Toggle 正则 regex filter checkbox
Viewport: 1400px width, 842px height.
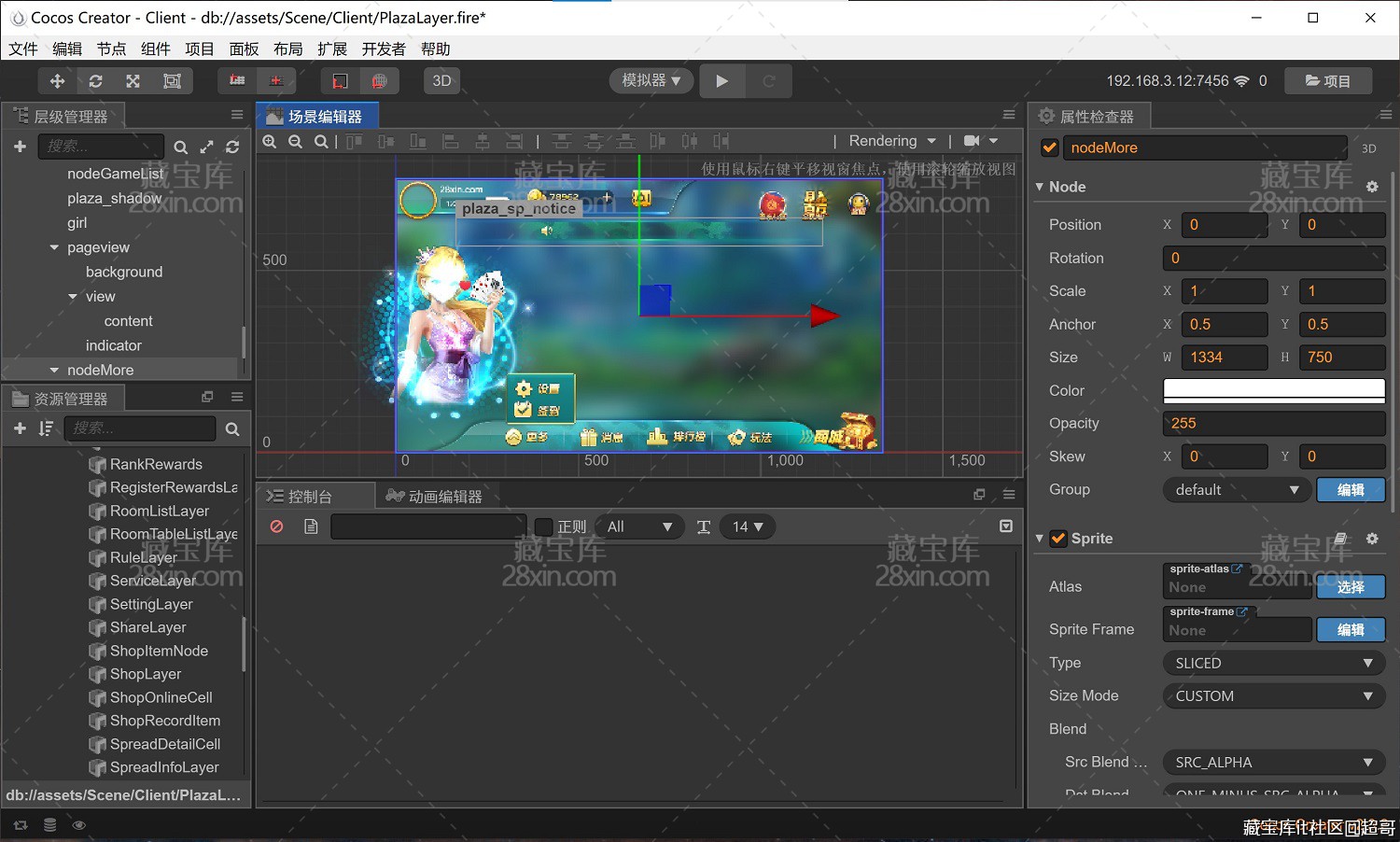[543, 527]
